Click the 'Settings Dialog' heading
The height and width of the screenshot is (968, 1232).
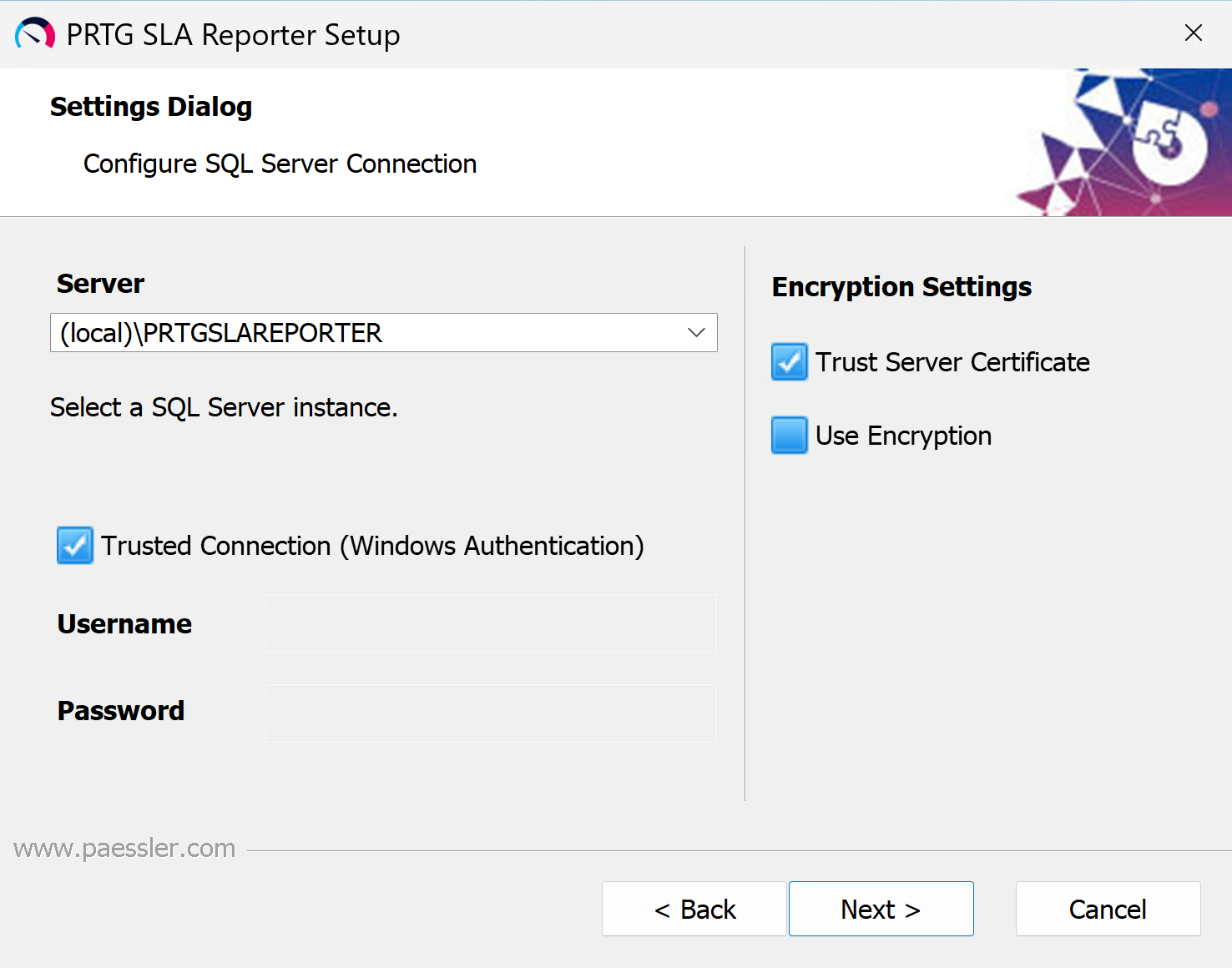(x=151, y=107)
